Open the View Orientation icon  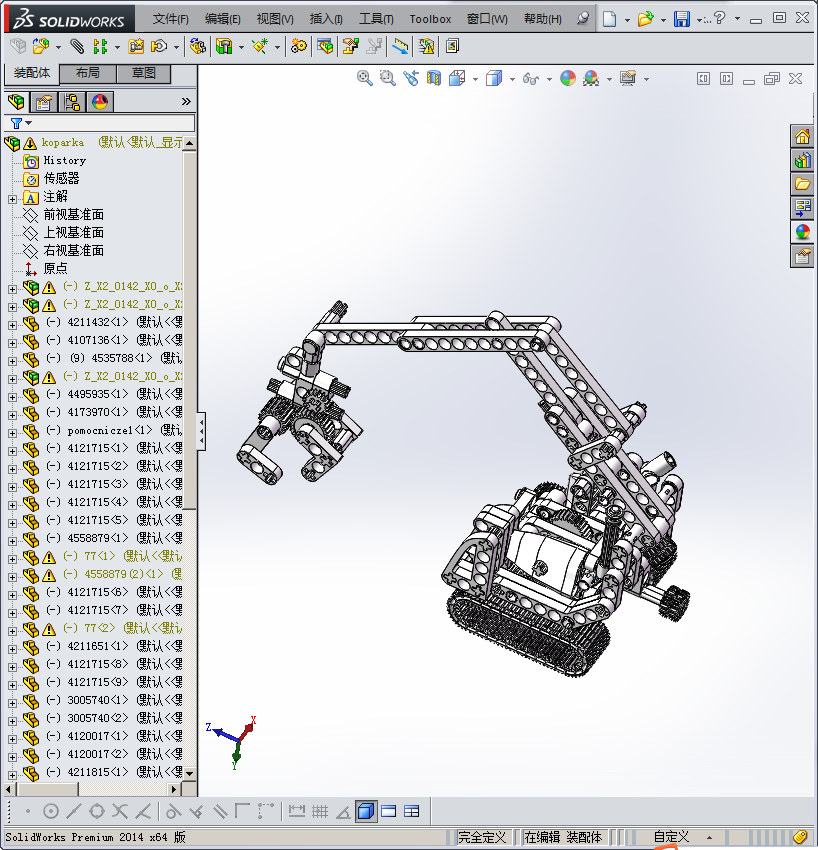click(x=457, y=79)
